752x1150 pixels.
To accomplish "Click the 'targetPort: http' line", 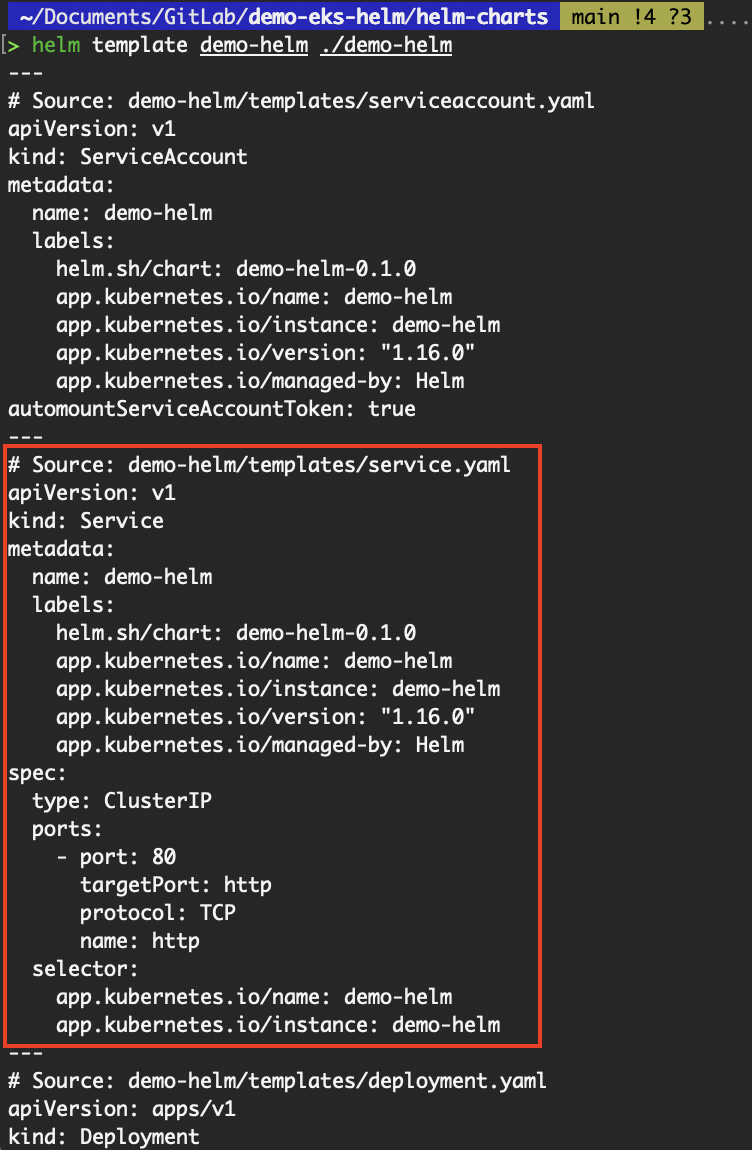I will point(176,885).
